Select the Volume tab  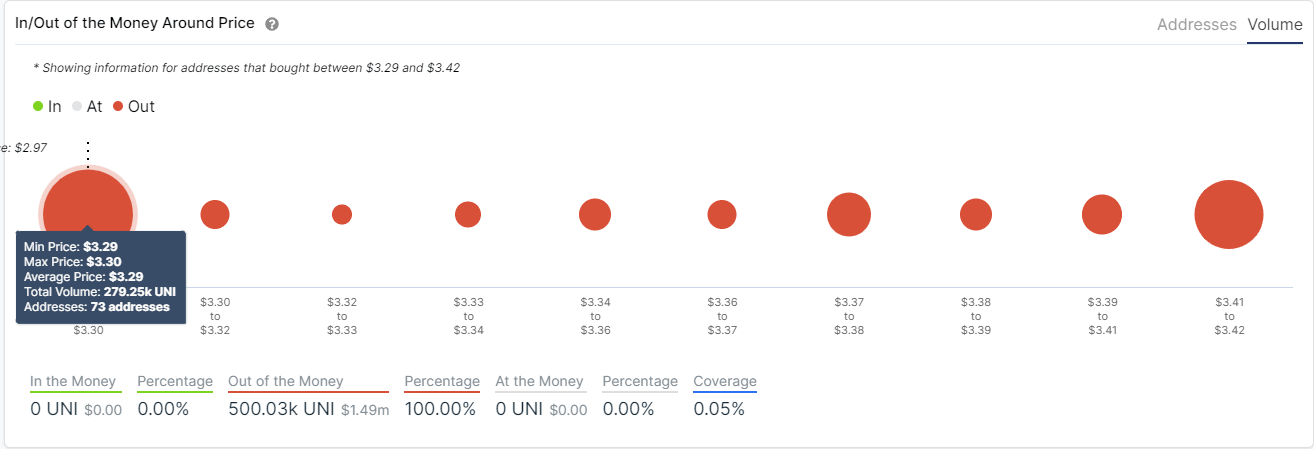tap(1274, 25)
